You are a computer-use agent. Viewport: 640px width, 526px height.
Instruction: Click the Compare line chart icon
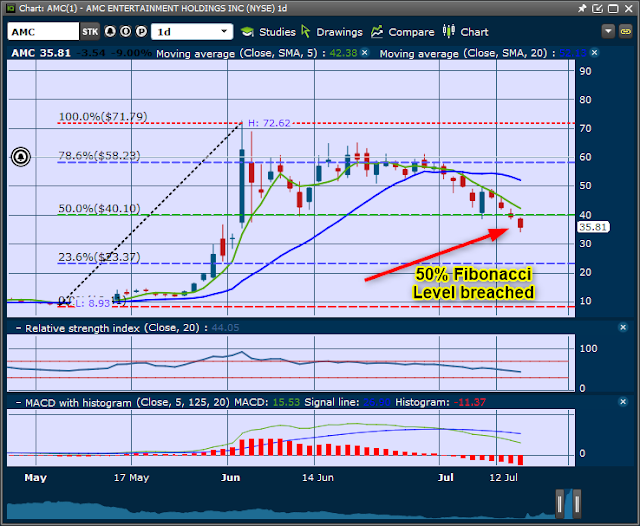tap(377, 32)
